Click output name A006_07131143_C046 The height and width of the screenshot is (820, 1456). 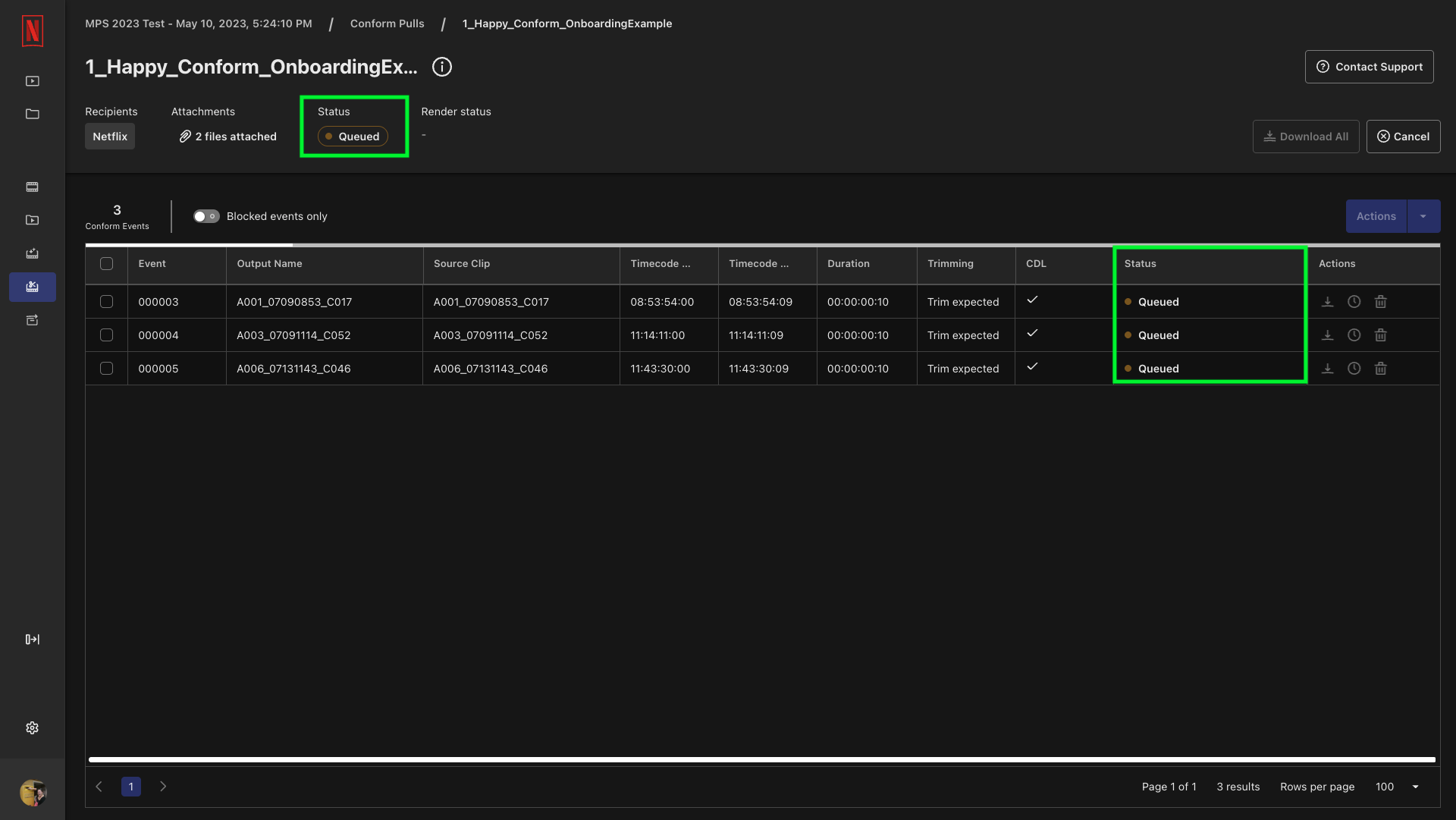293,369
